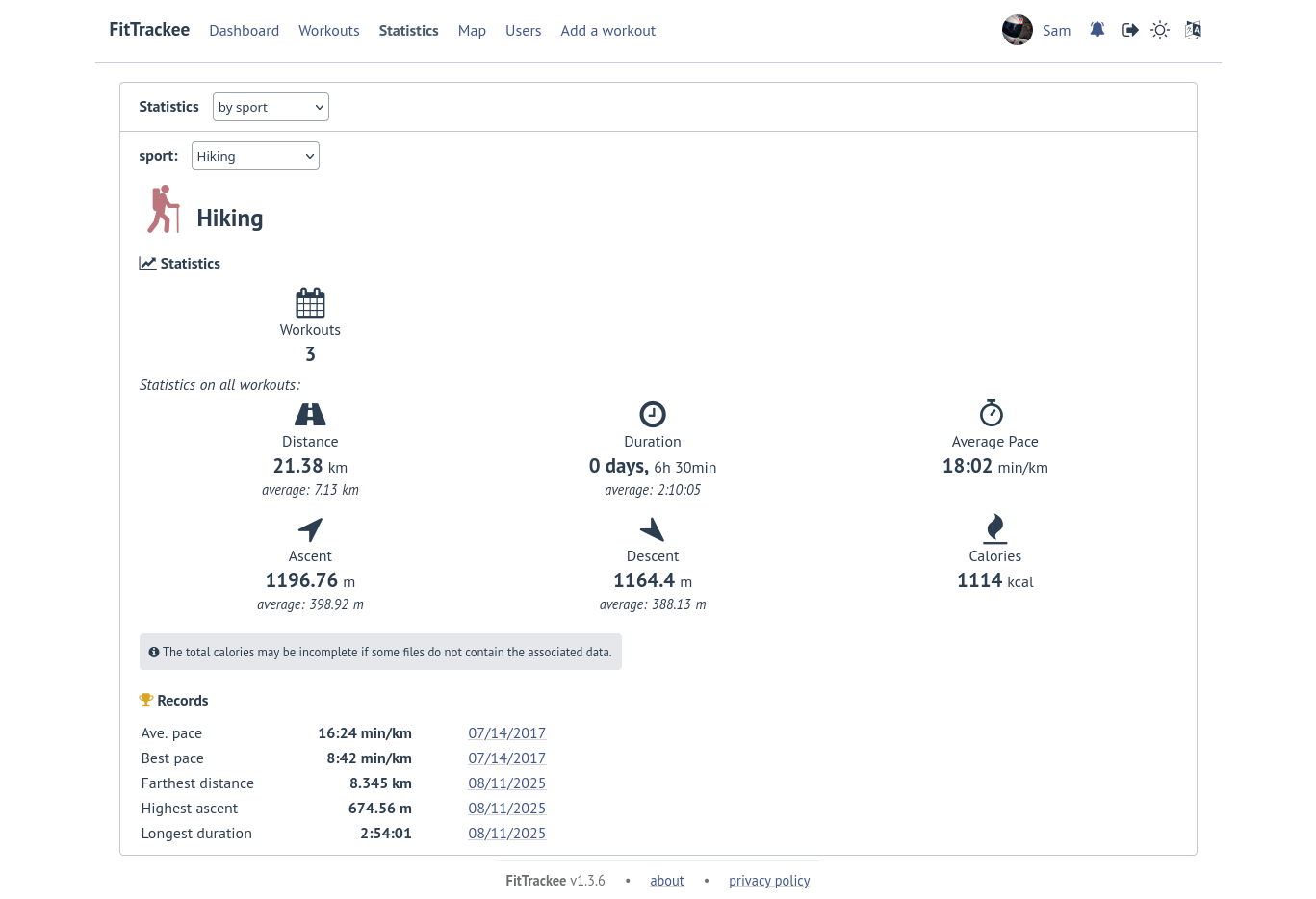Screen dimensions: 1316x899
Task: Click the Hiking heading title
Action: coord(230,218)
